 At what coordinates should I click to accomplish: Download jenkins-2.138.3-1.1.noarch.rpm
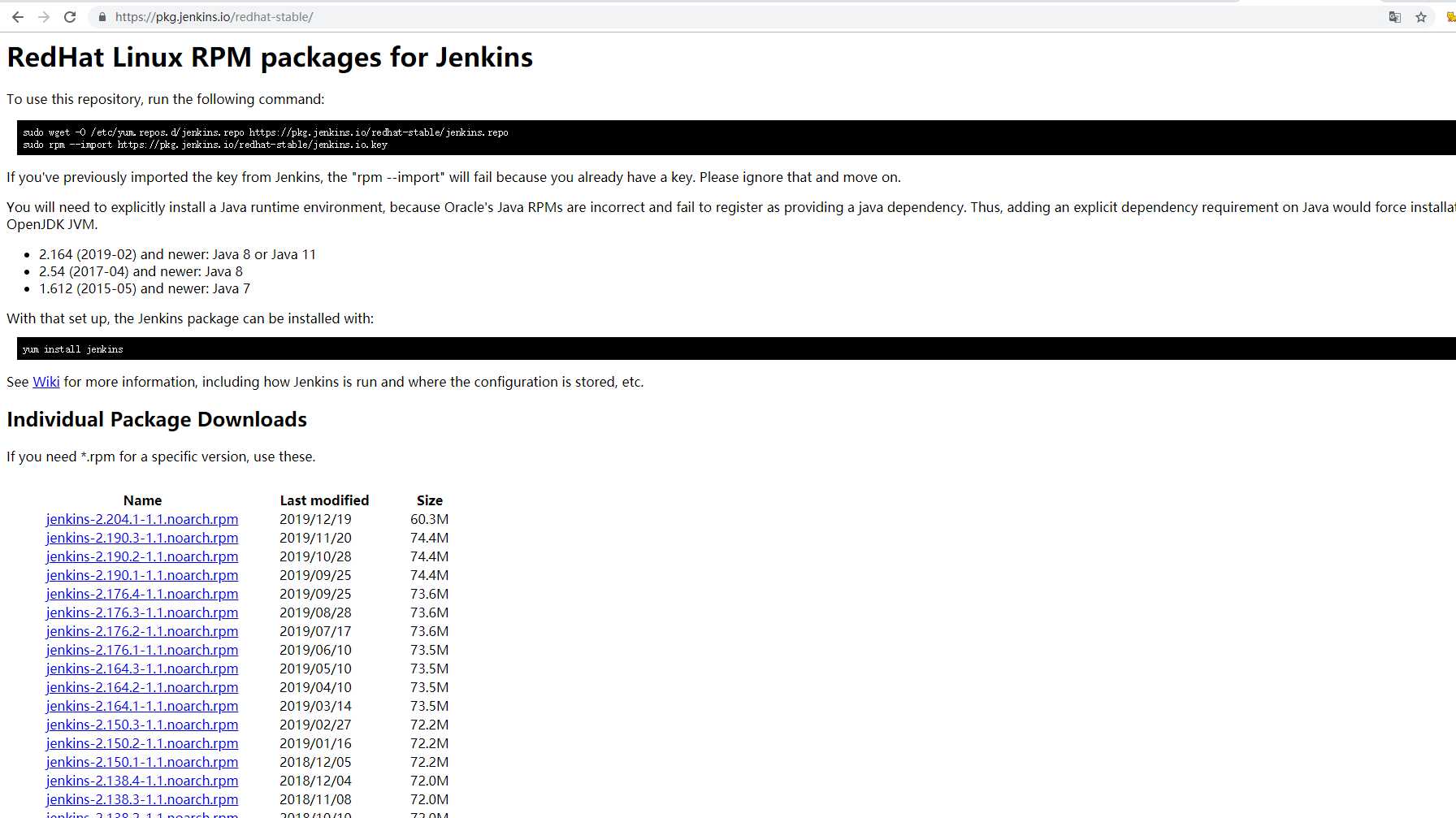point(142,799)
